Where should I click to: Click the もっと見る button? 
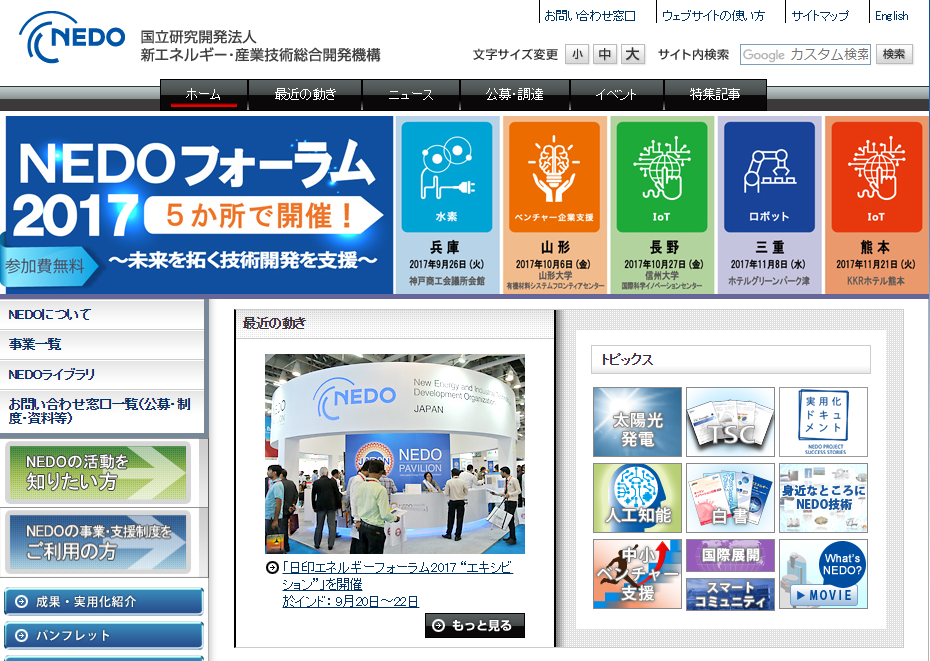(x=474, y=625)
